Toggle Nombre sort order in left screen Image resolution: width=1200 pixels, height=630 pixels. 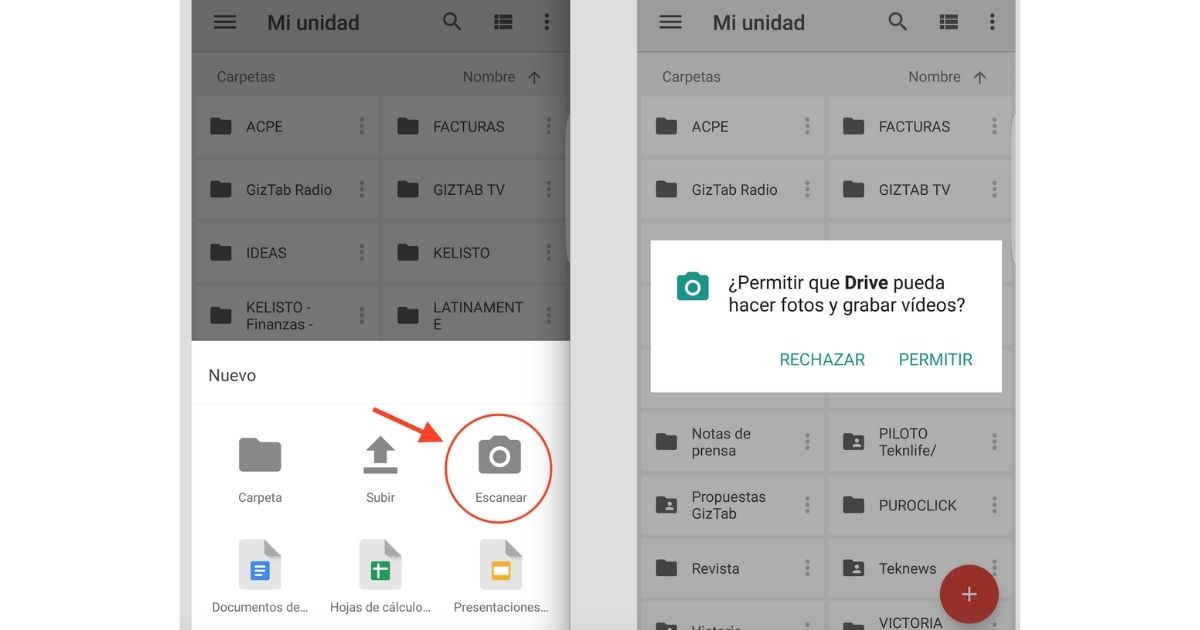pos(502,77)
